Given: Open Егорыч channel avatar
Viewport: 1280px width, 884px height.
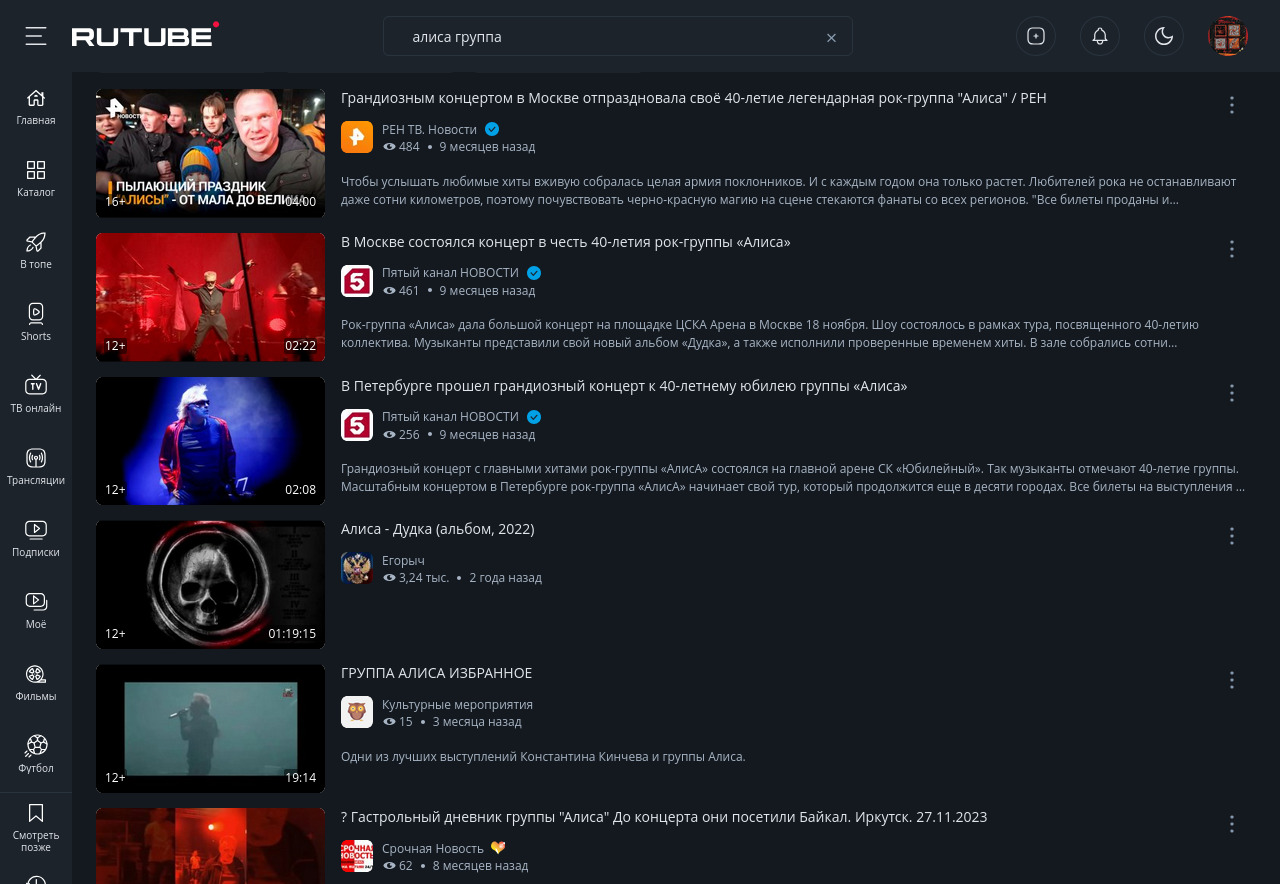Looking at the screenshot, I should (357, 568).
